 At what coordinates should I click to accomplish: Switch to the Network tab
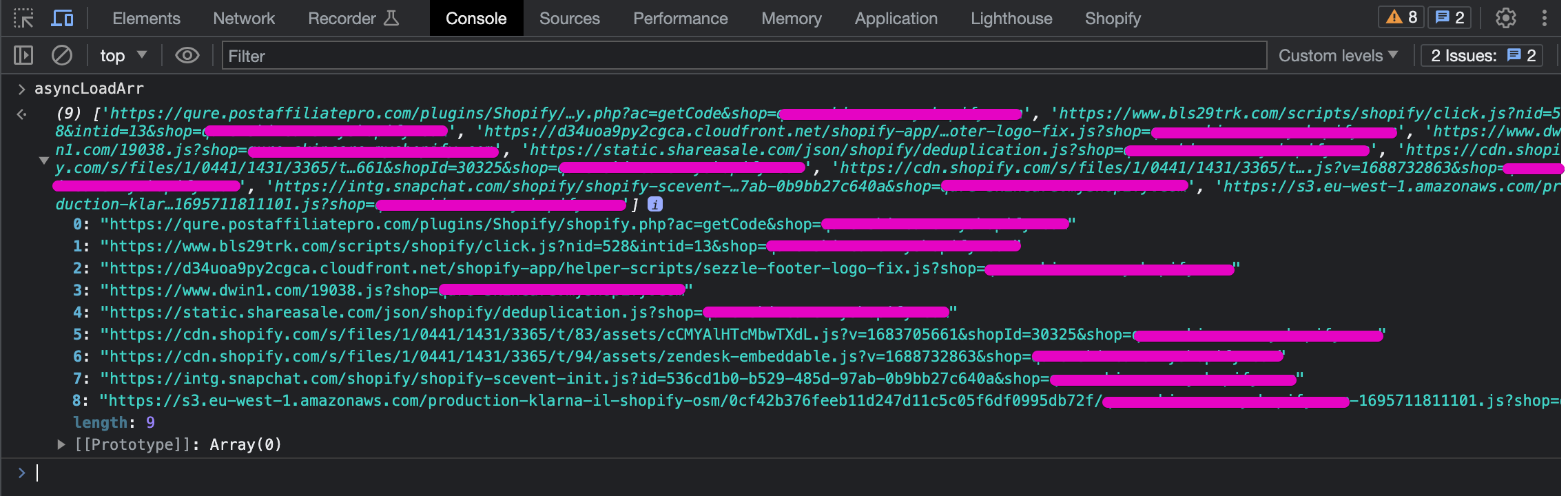244,19
